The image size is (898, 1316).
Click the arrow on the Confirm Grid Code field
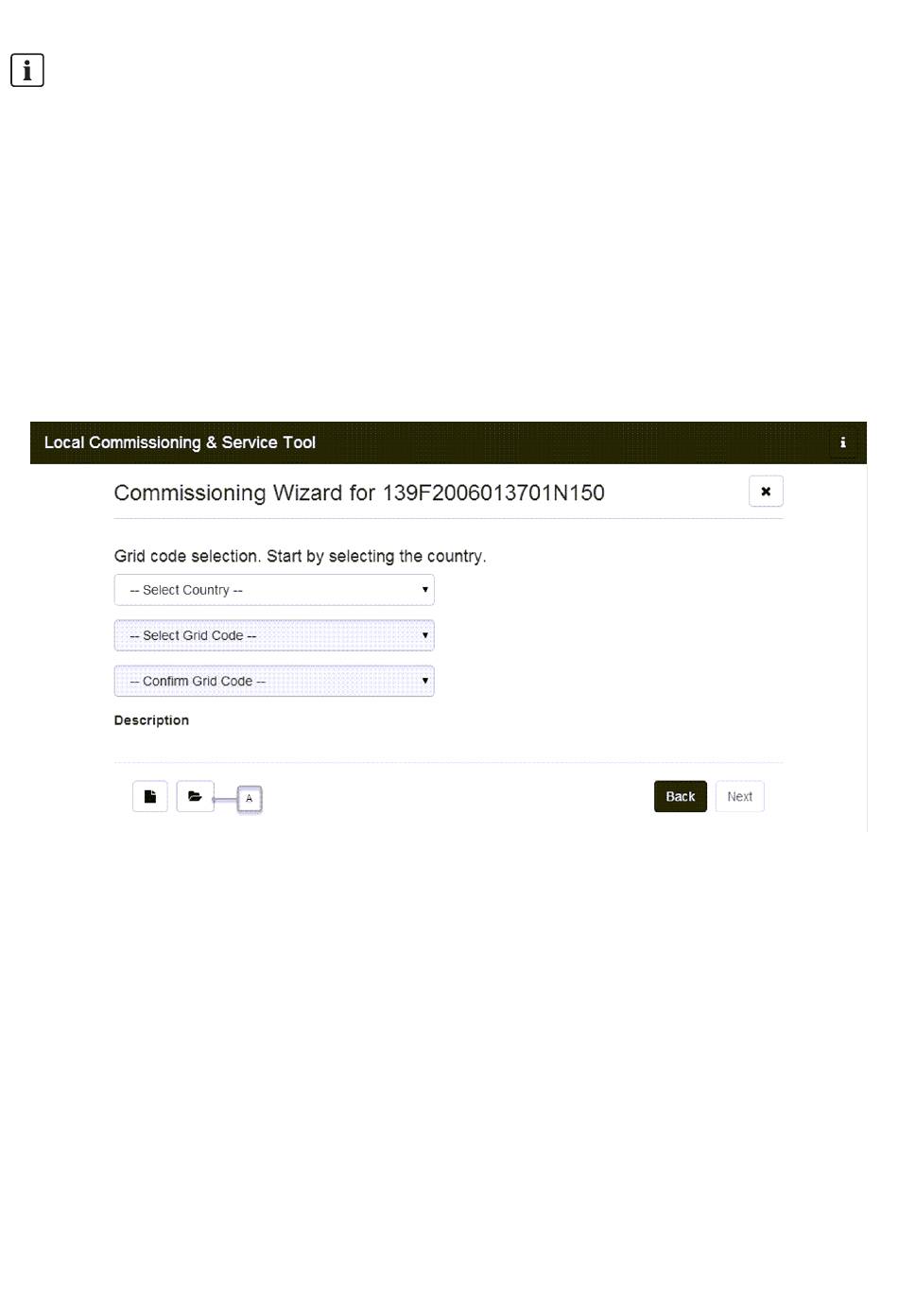tap(425, 681)
